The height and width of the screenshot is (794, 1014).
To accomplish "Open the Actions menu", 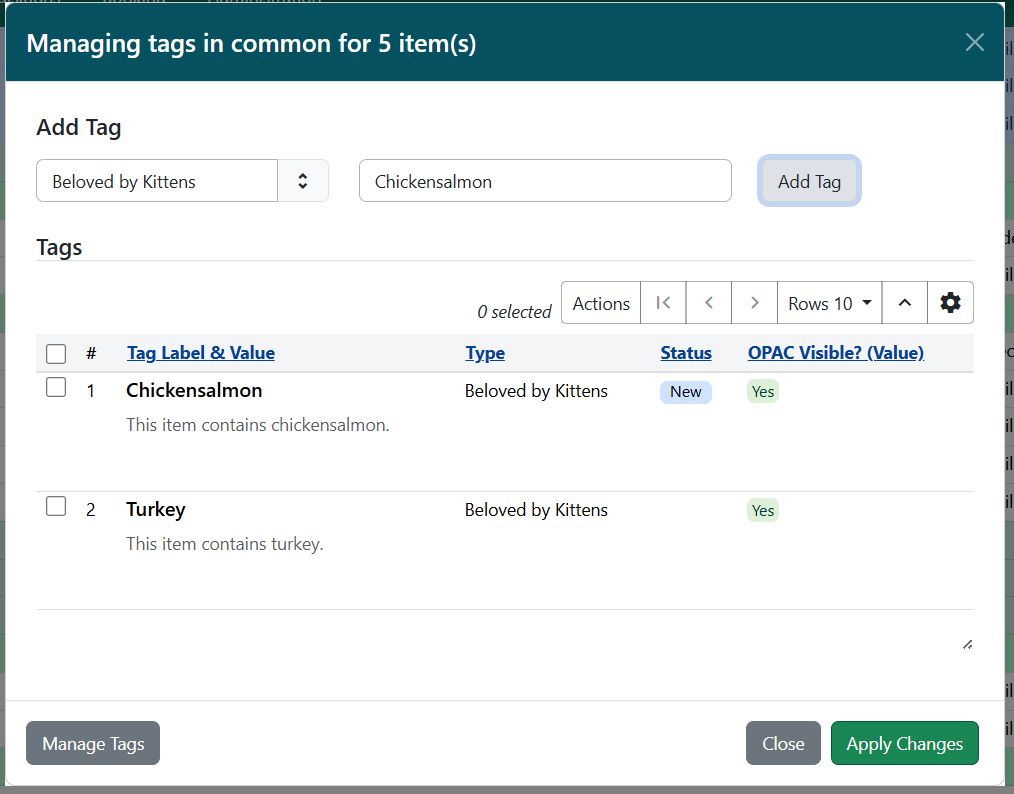I will [600, 302].
